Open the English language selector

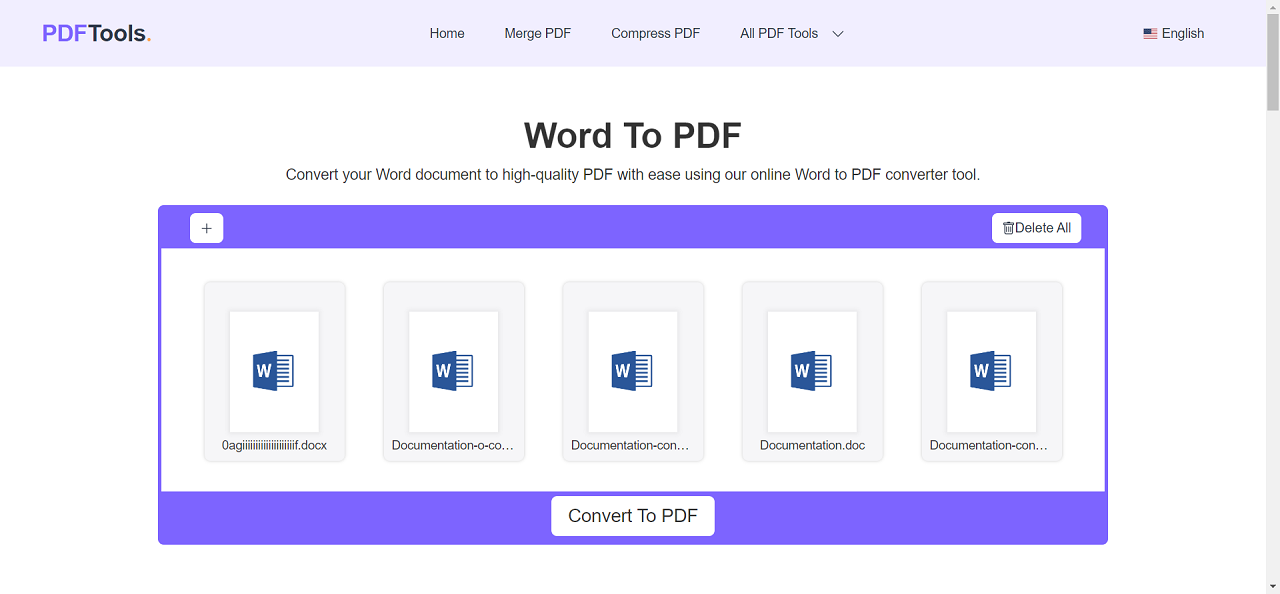(1173, 33)
